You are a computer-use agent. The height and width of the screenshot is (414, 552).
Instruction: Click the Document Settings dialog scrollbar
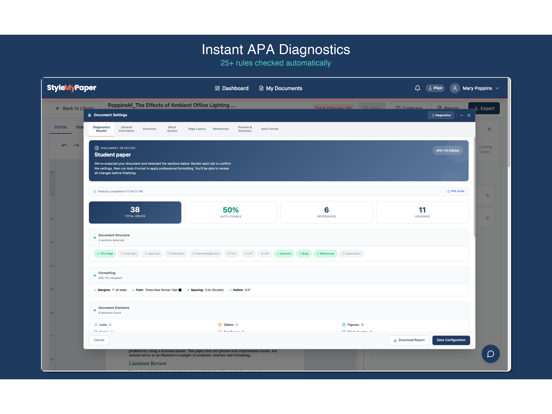[474, 187]
